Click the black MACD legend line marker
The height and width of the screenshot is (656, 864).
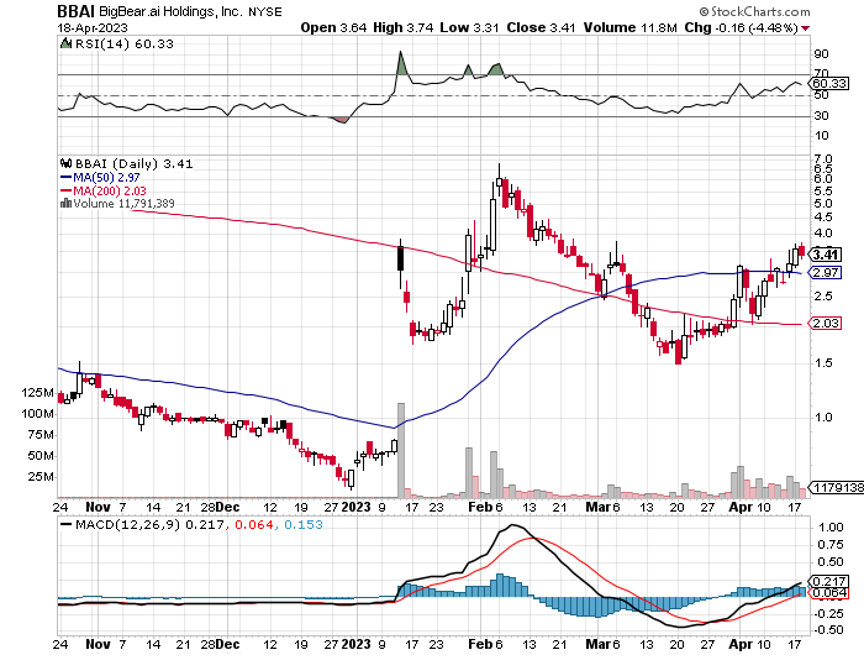coord(66,522)
